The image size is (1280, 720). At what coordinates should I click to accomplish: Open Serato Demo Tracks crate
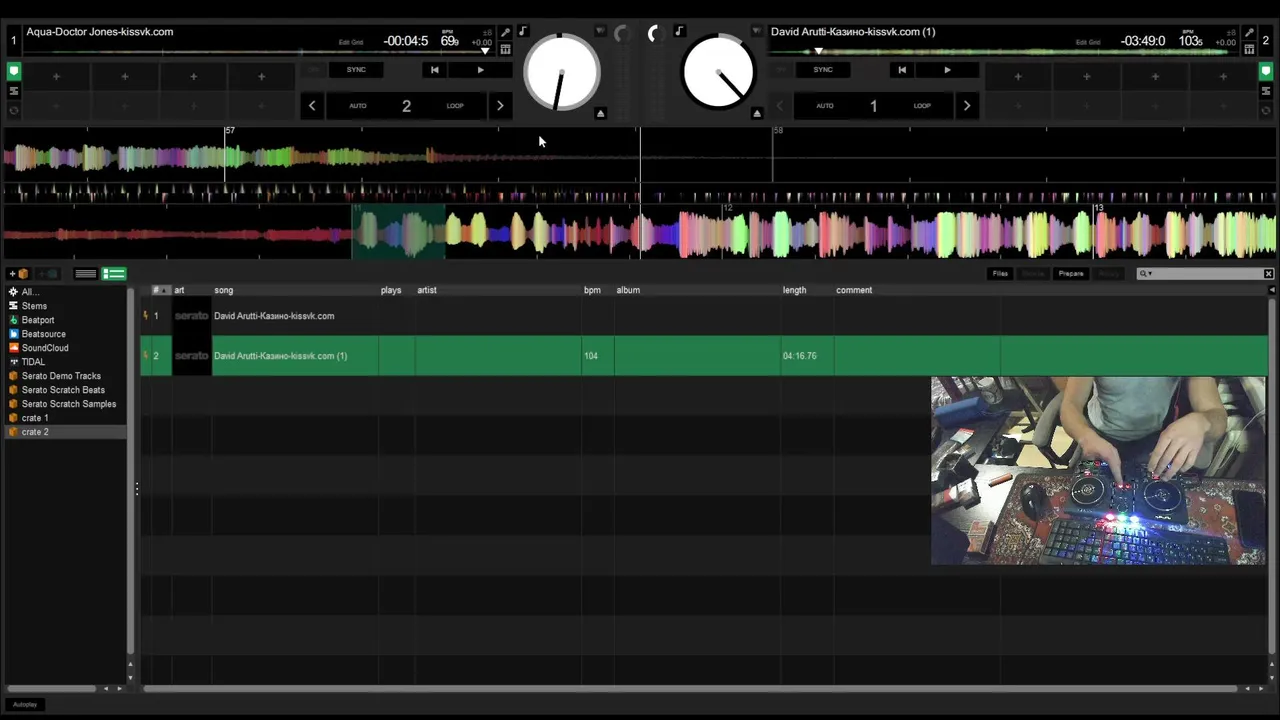click(61, 376)
